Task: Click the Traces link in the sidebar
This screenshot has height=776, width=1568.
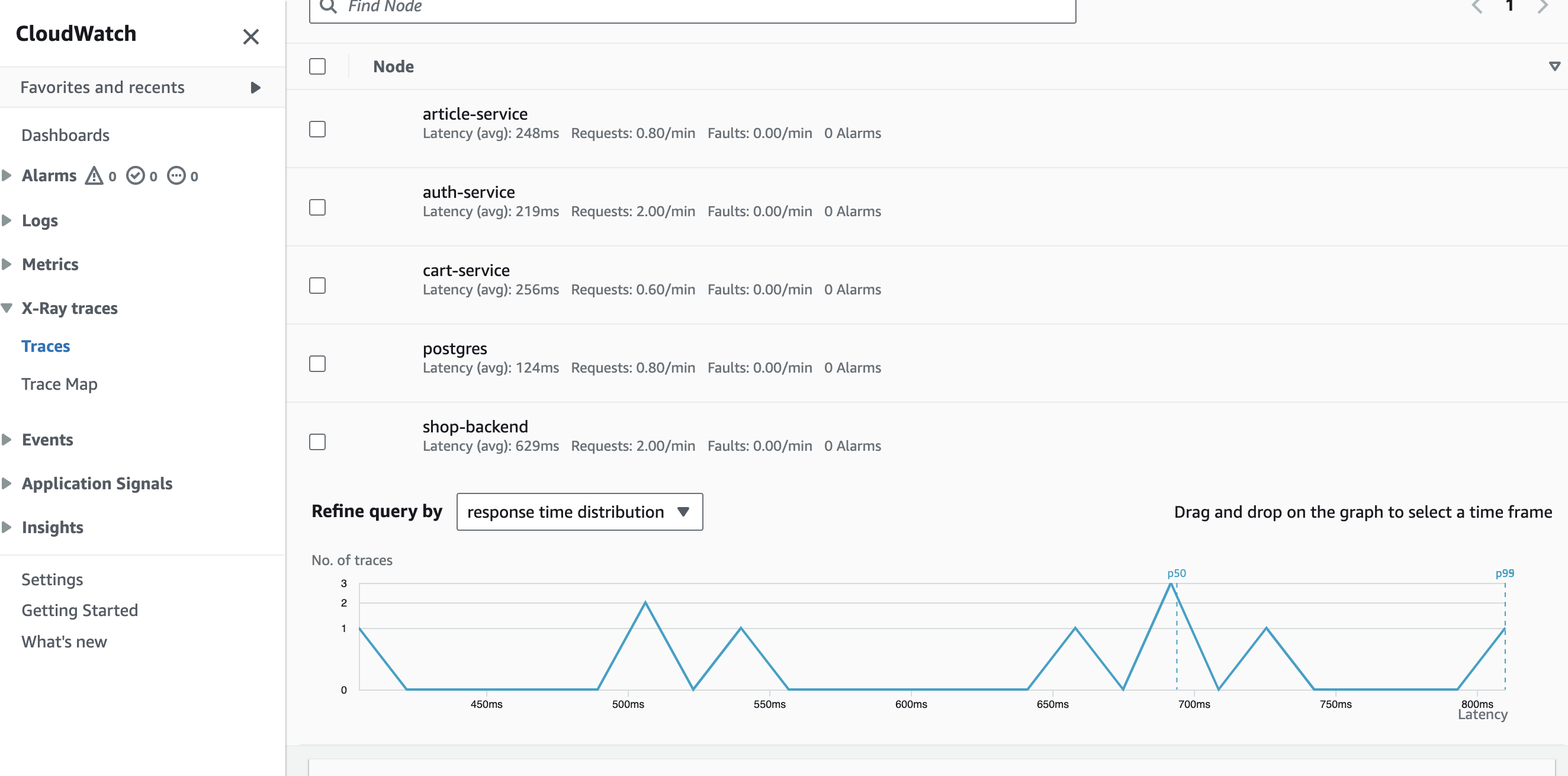Action: click(46, 345)
